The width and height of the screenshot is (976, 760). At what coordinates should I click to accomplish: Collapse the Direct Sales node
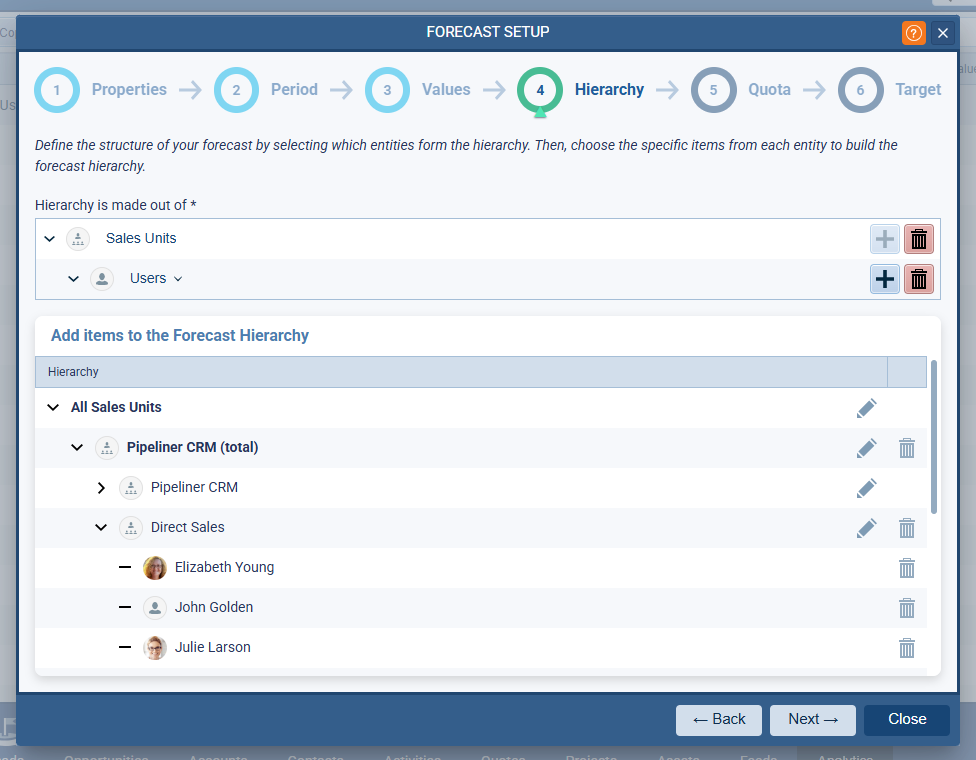point(100,527)
